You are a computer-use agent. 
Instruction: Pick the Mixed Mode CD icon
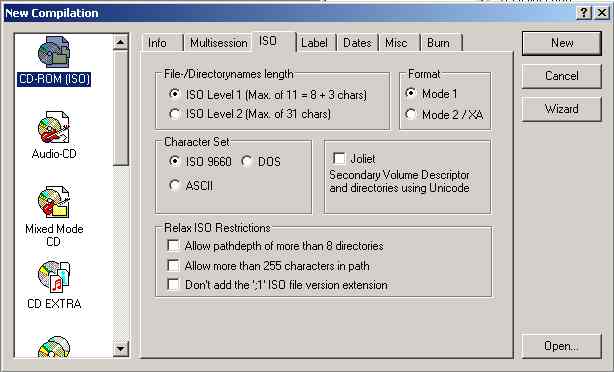pyautogui.click(x=54, y=202)
